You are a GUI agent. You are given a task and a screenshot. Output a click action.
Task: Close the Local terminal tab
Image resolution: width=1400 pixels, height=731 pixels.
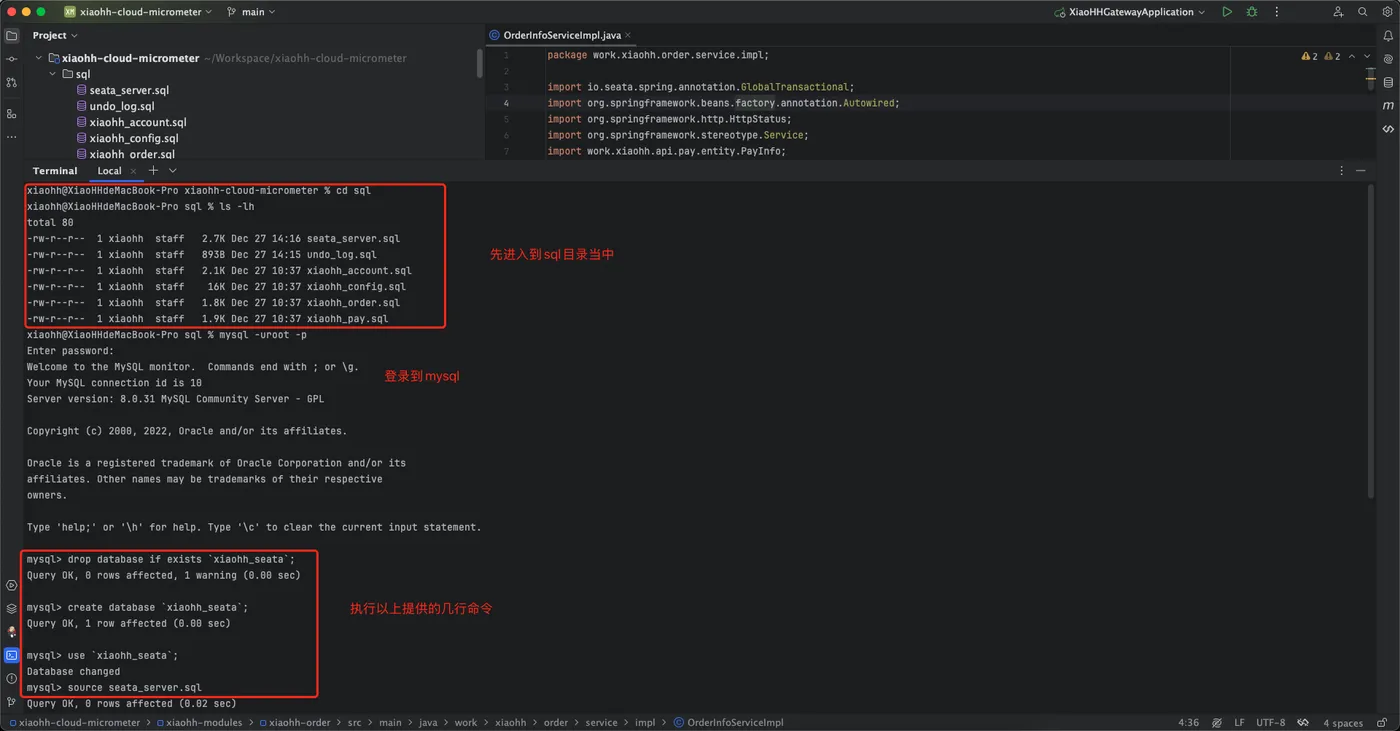click(x=133, y=171)
